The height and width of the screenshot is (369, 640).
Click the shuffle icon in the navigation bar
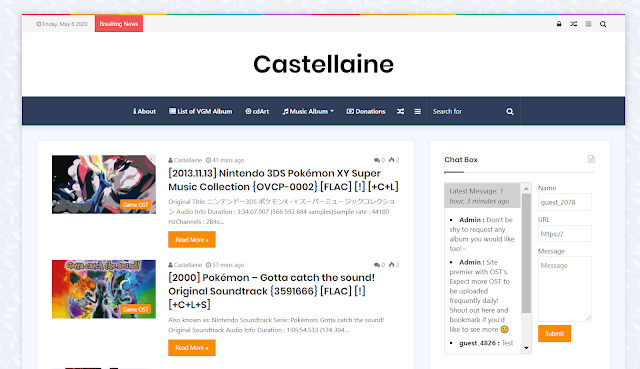pos(400,111)
